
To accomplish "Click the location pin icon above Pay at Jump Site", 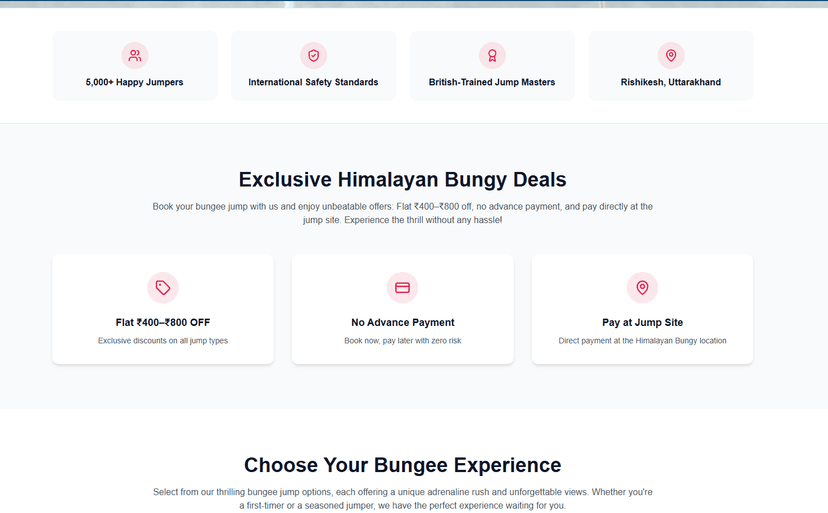I will point(642,288).
